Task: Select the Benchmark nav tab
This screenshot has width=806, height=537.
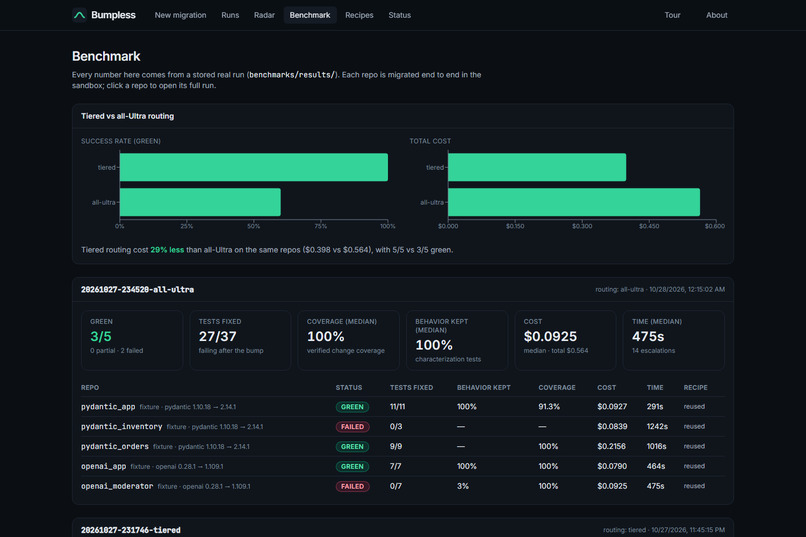Action: point(310,15)
